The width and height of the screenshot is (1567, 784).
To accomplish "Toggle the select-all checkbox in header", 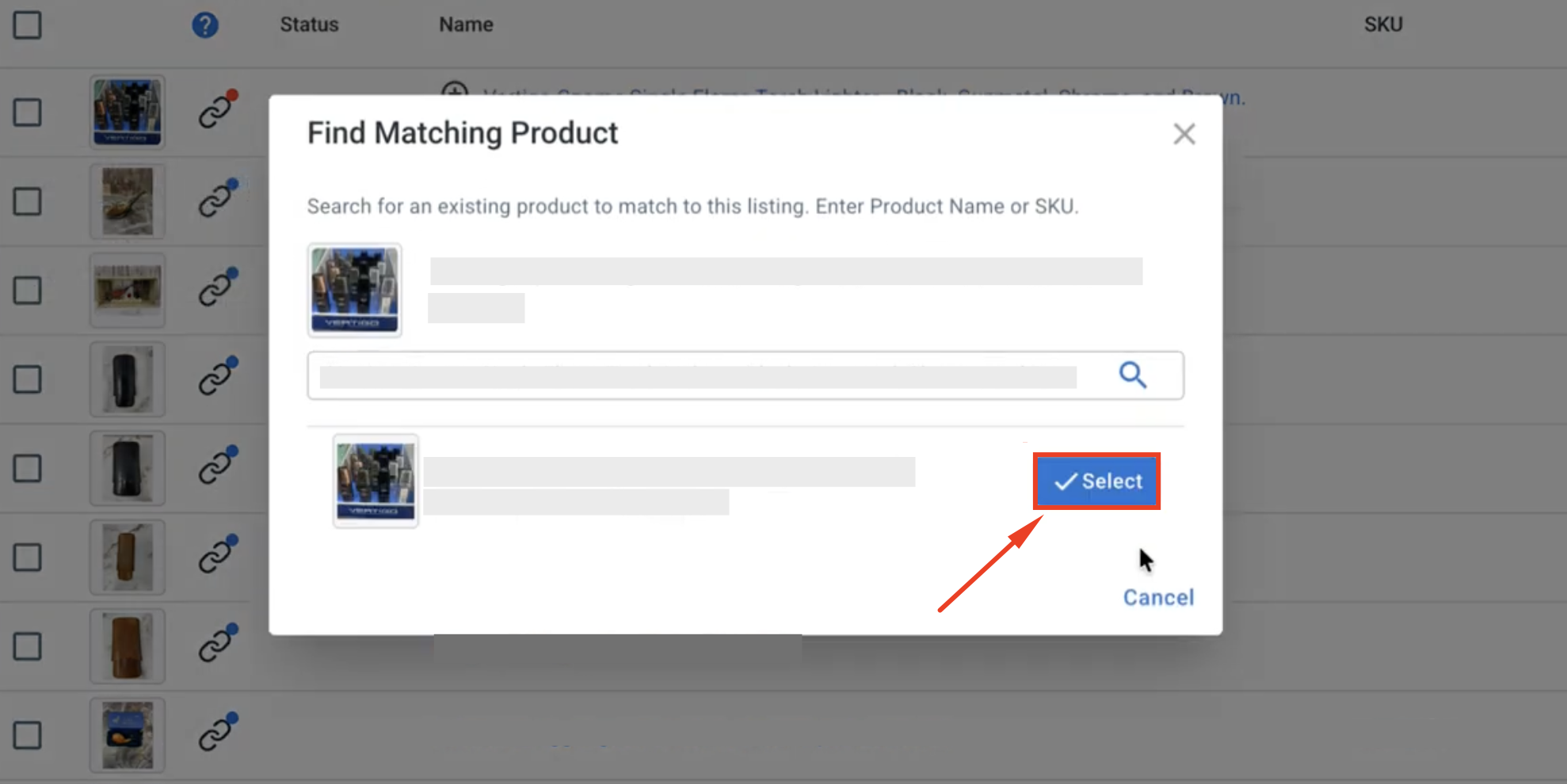I will click(x=28, y=25).
